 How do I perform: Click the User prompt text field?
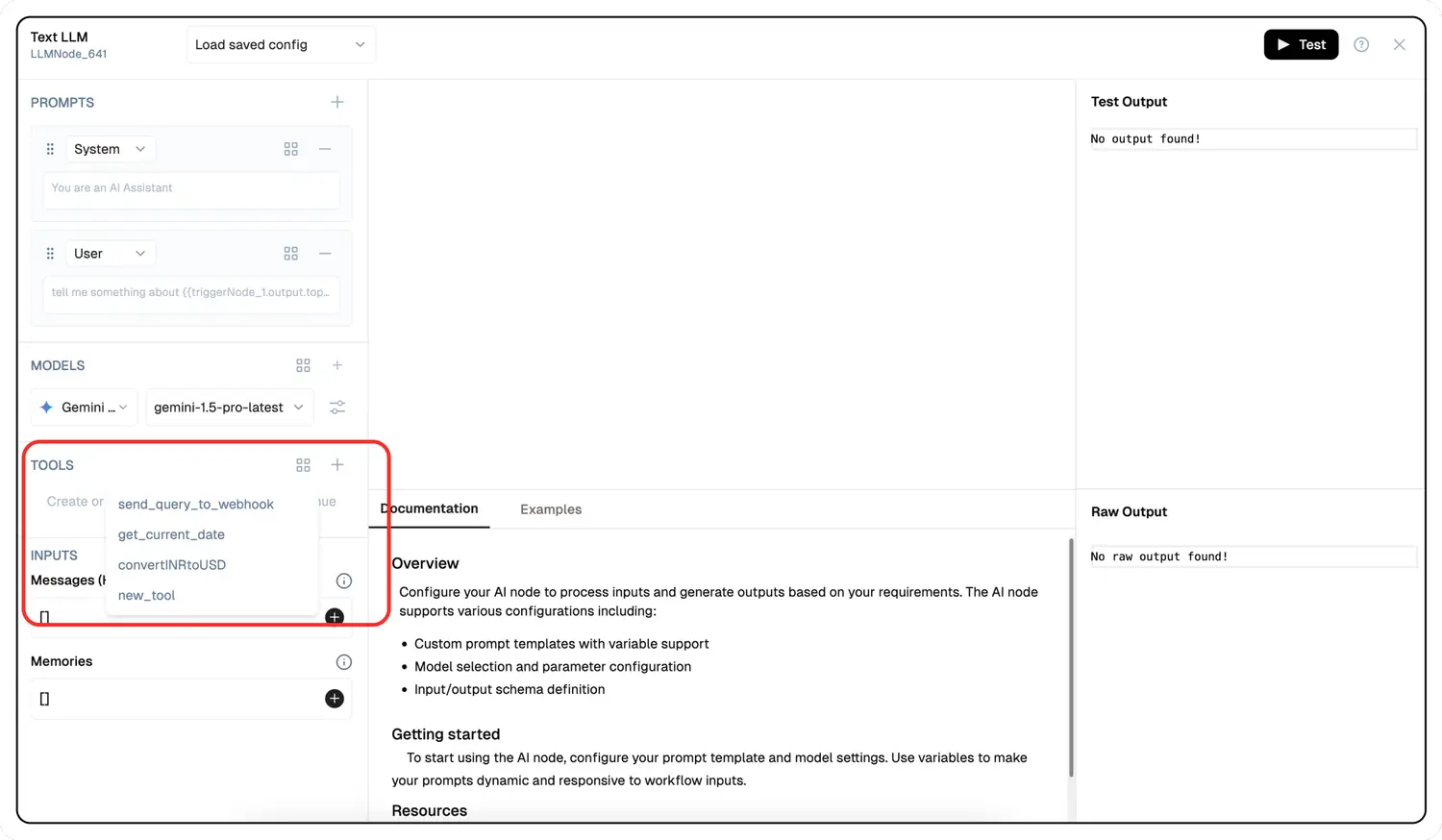pyautogui.click(x=190, y=292)
